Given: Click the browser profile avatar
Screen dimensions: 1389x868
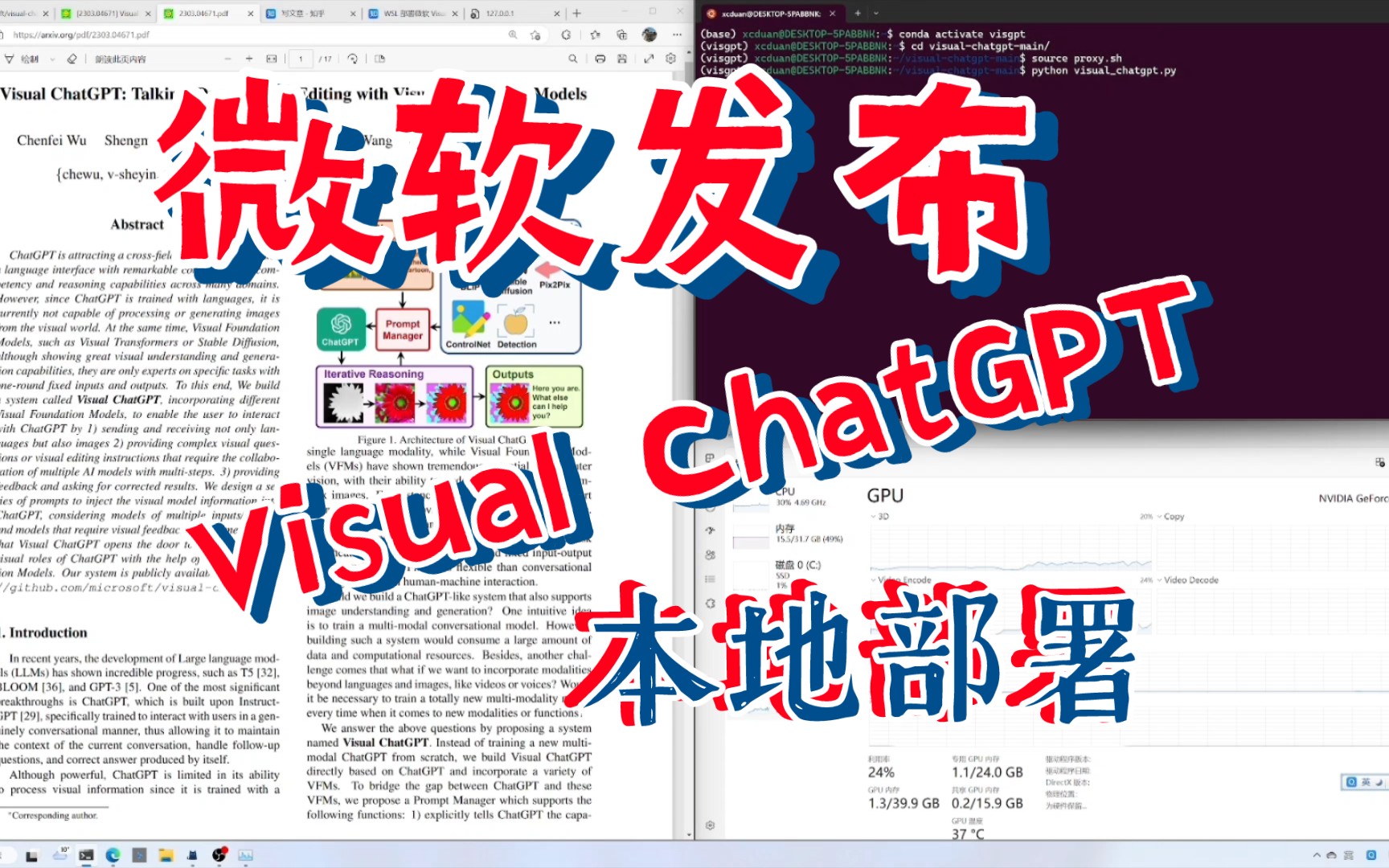Looking at the screenshot, I should (649, 35).
